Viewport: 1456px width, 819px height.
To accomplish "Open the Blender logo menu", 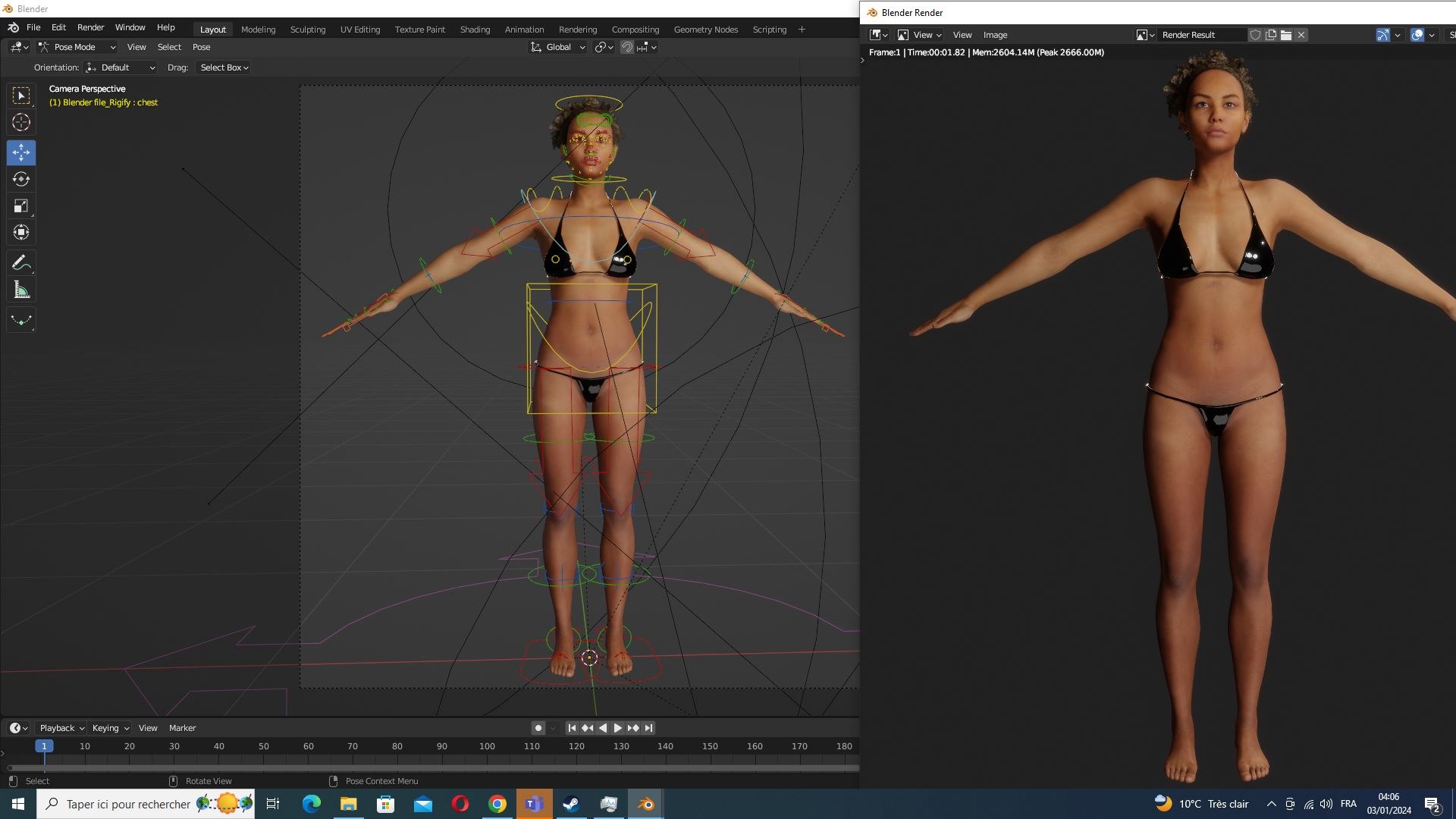I will pyautogui.click(x=13, y=27).
